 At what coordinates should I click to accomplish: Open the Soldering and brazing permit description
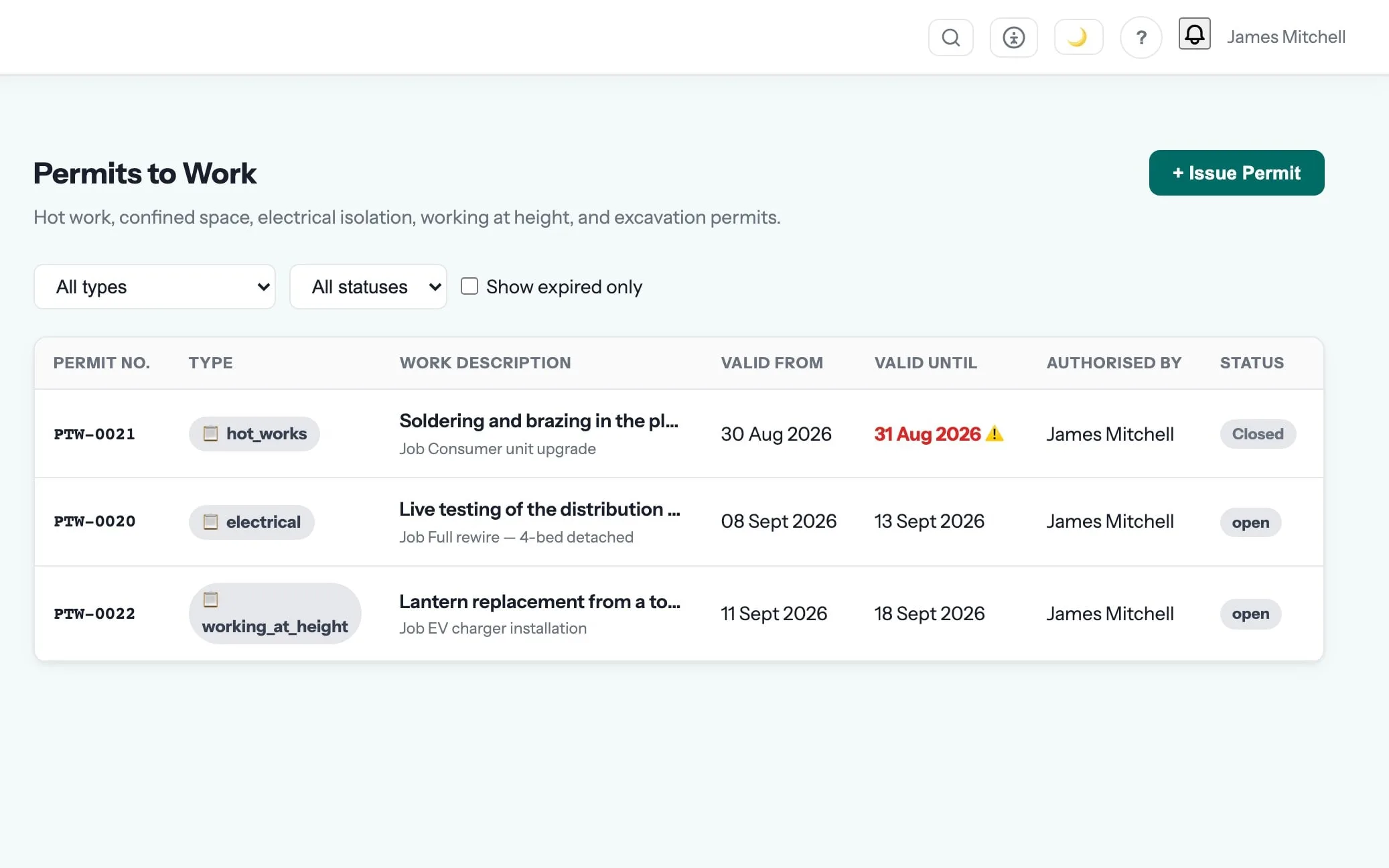pyautogui.click(x=539, y=421)
